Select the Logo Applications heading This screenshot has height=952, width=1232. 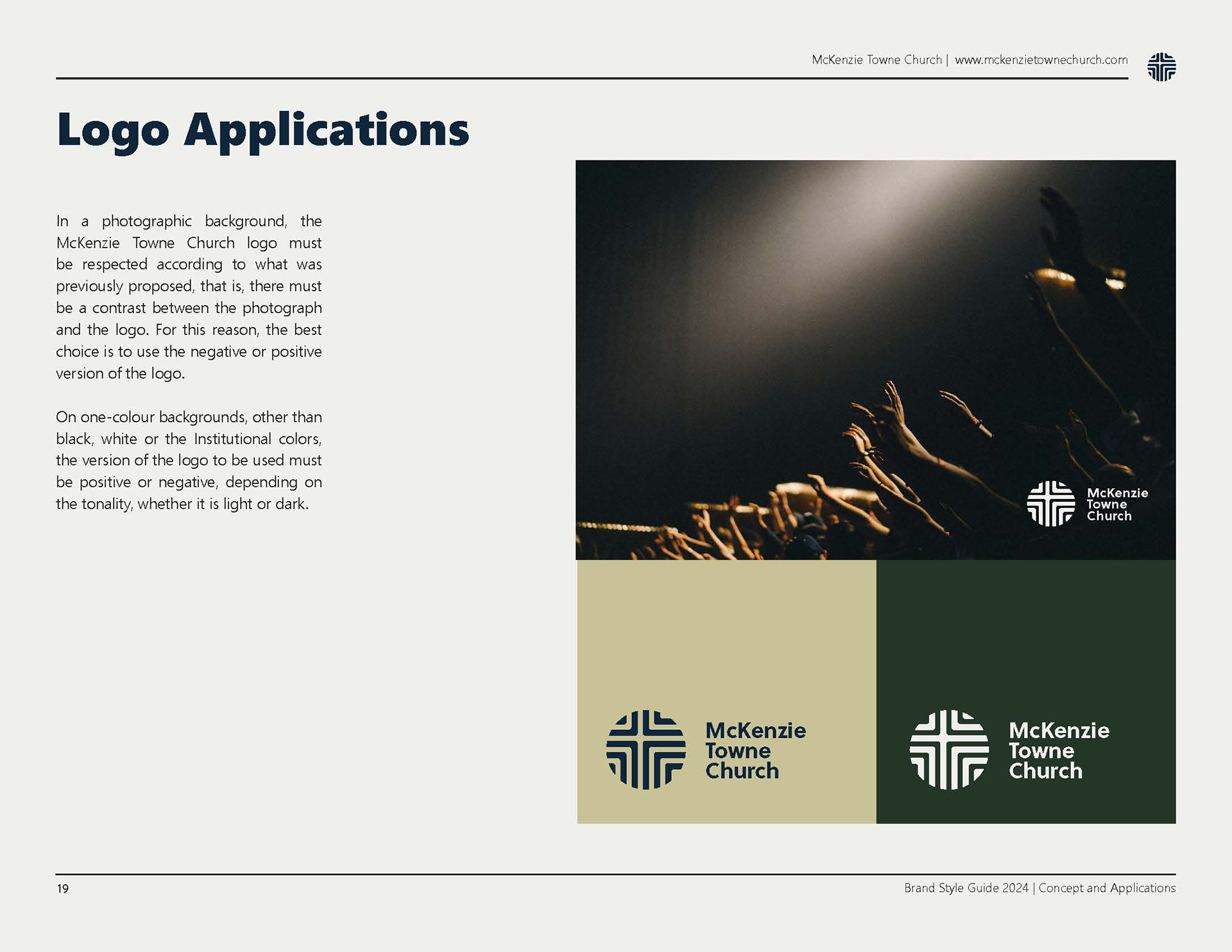[x=263, y=130]
